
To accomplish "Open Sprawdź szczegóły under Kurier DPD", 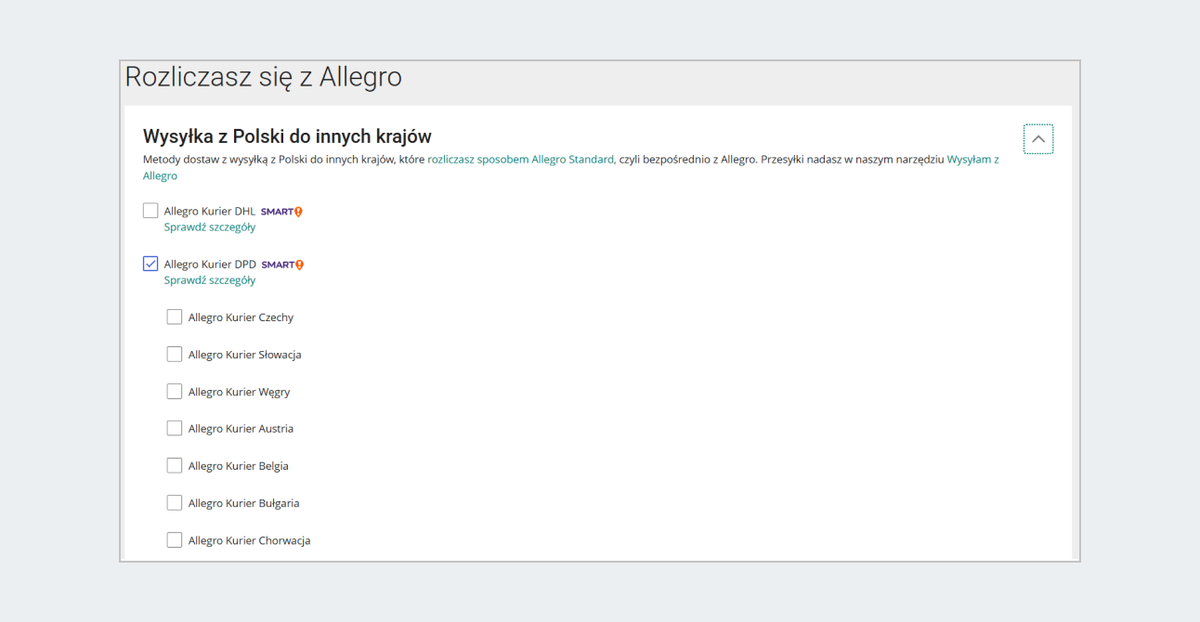I will [210, 281].
